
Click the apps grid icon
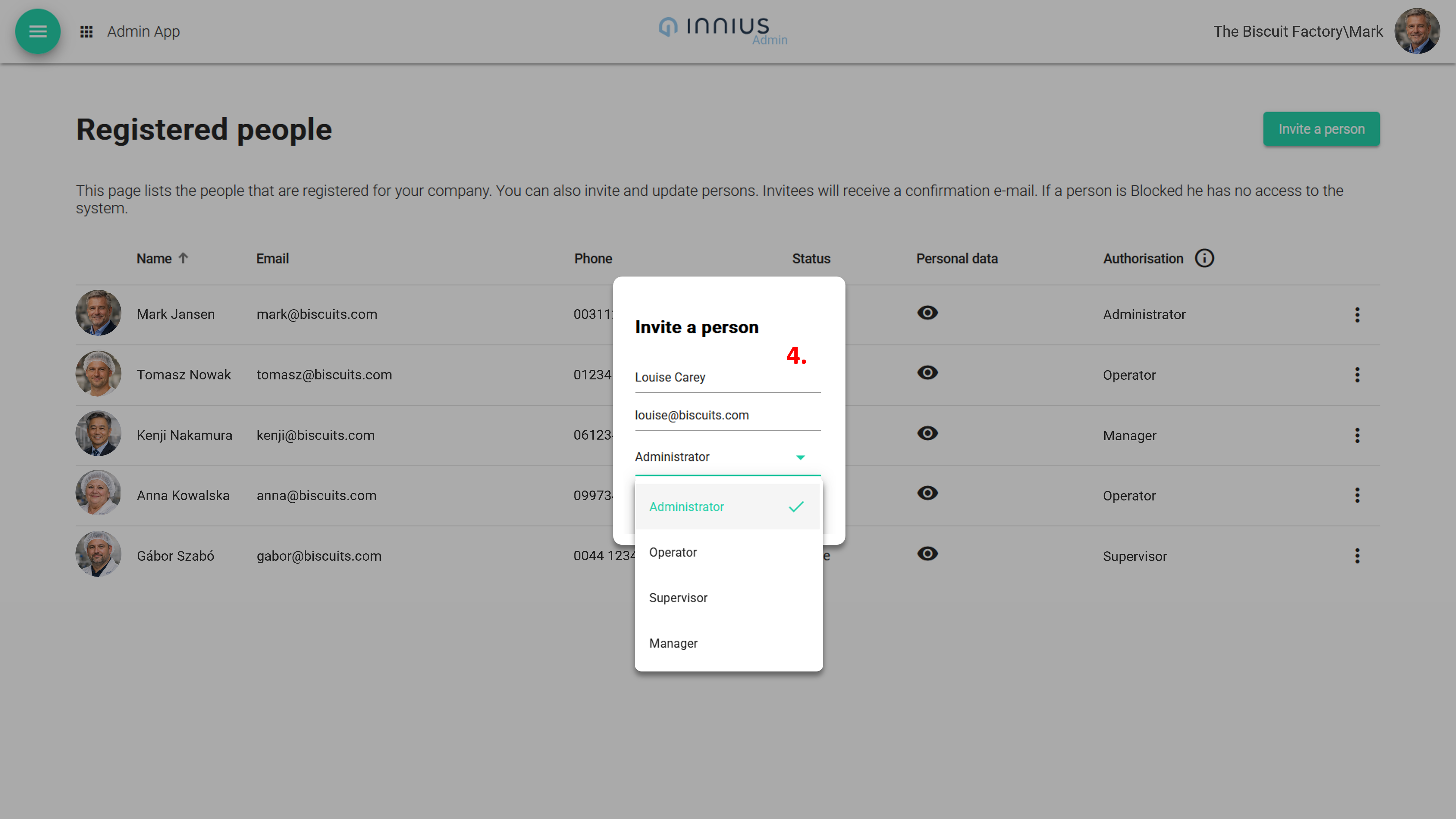86,32
